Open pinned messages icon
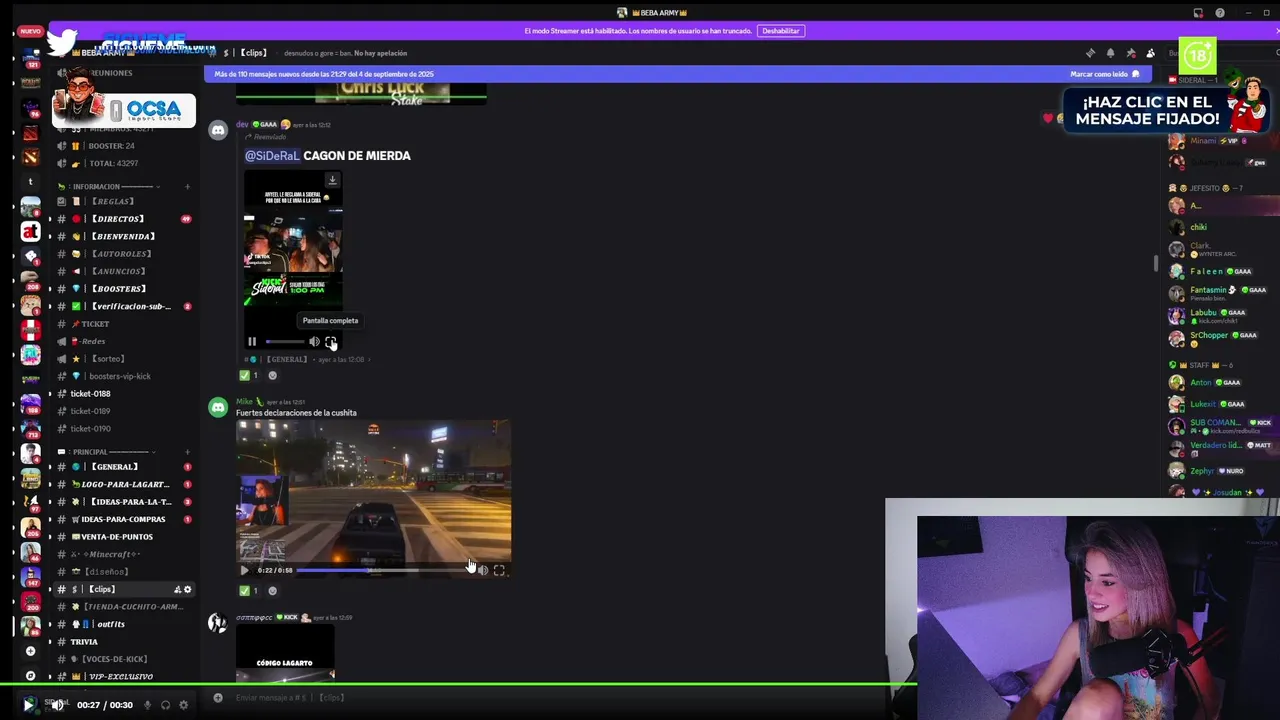Screen dimensions: 1280x720 (1131, 53)
